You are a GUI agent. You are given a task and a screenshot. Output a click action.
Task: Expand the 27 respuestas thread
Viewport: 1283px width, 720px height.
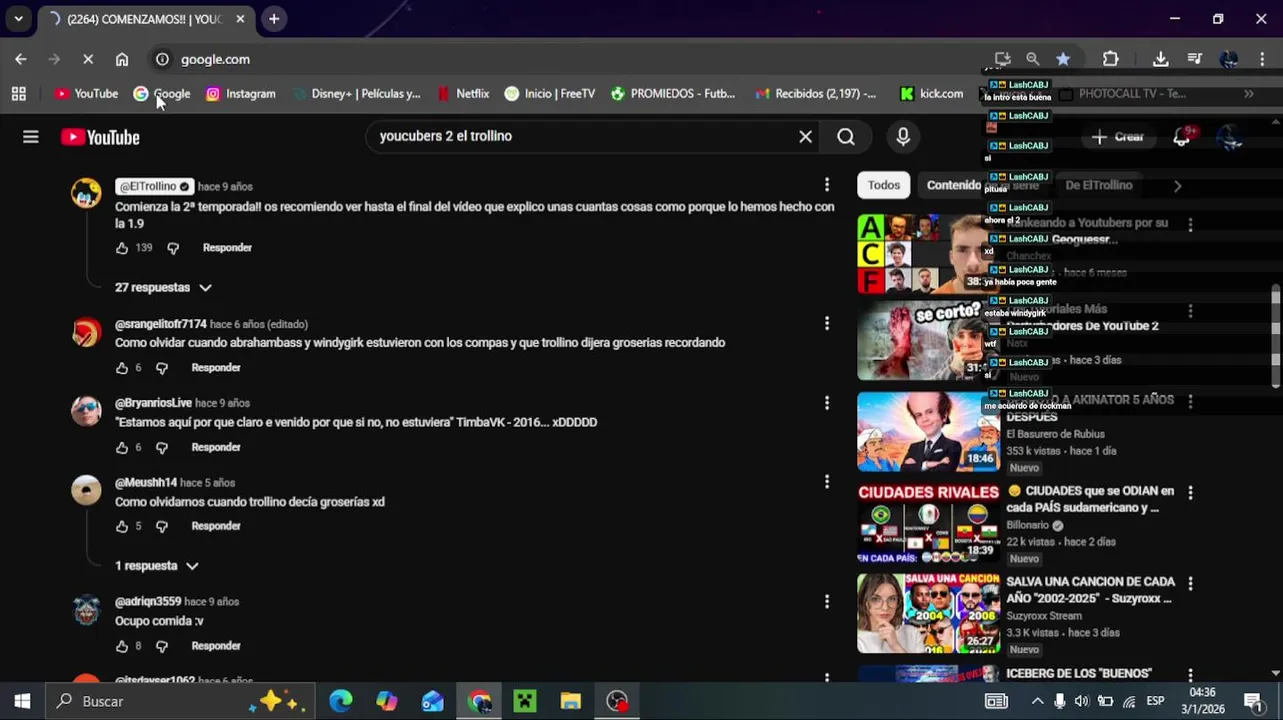click(x=163, y=287)
